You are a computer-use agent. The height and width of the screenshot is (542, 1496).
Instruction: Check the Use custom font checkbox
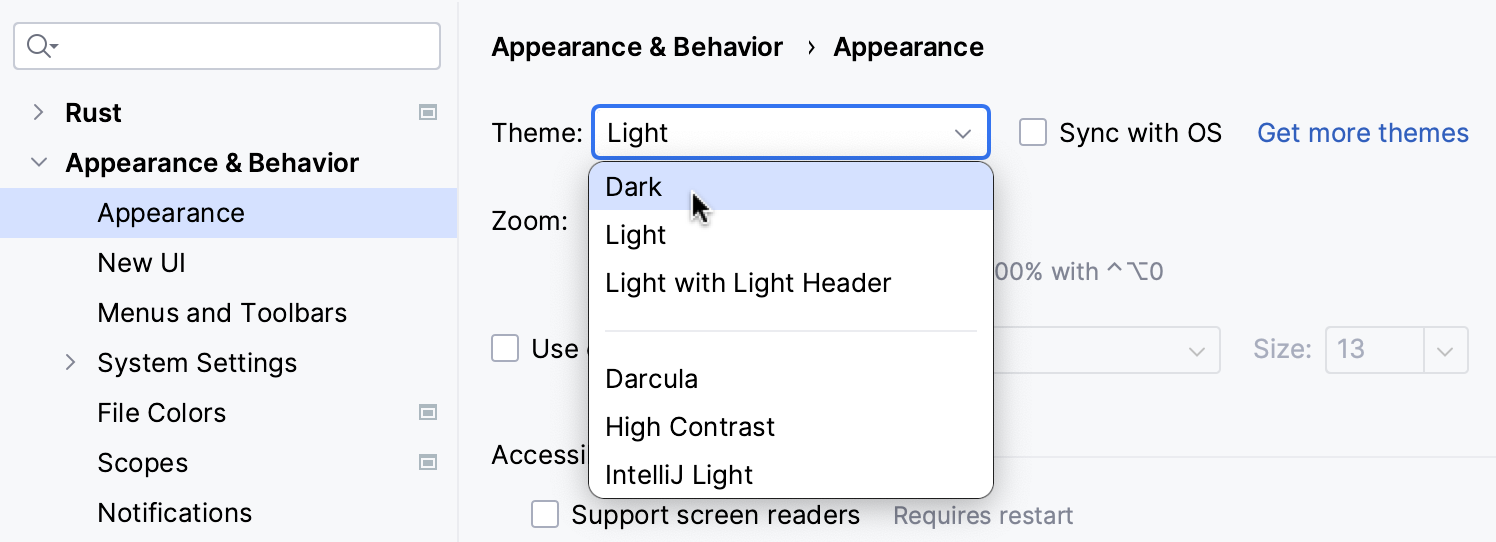coord(505,349)
